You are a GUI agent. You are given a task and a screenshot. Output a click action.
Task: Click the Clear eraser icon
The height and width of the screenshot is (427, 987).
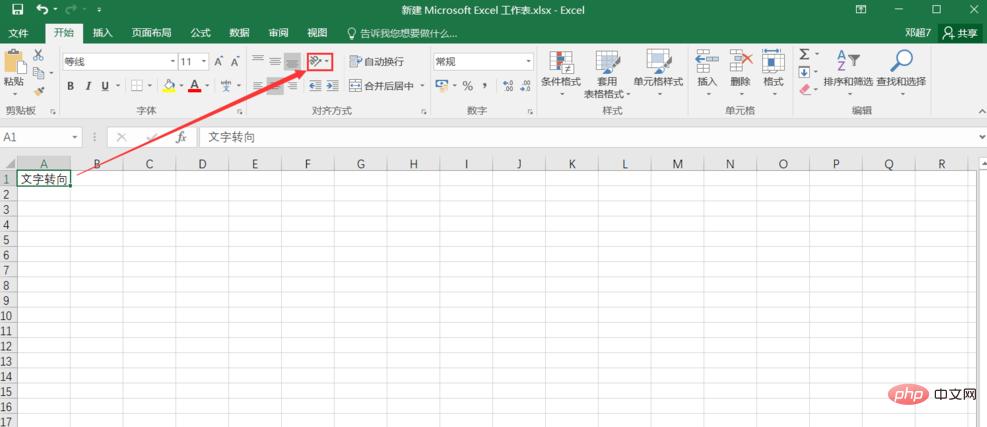[806, 90]
